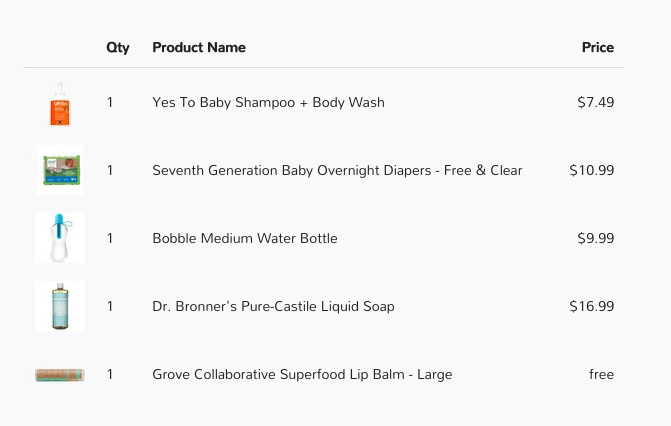Open the Grove lip balm tube thumbnail
The height and width of the screenshot is (426, 671).
pyautogui.click(x=60, y=375)
